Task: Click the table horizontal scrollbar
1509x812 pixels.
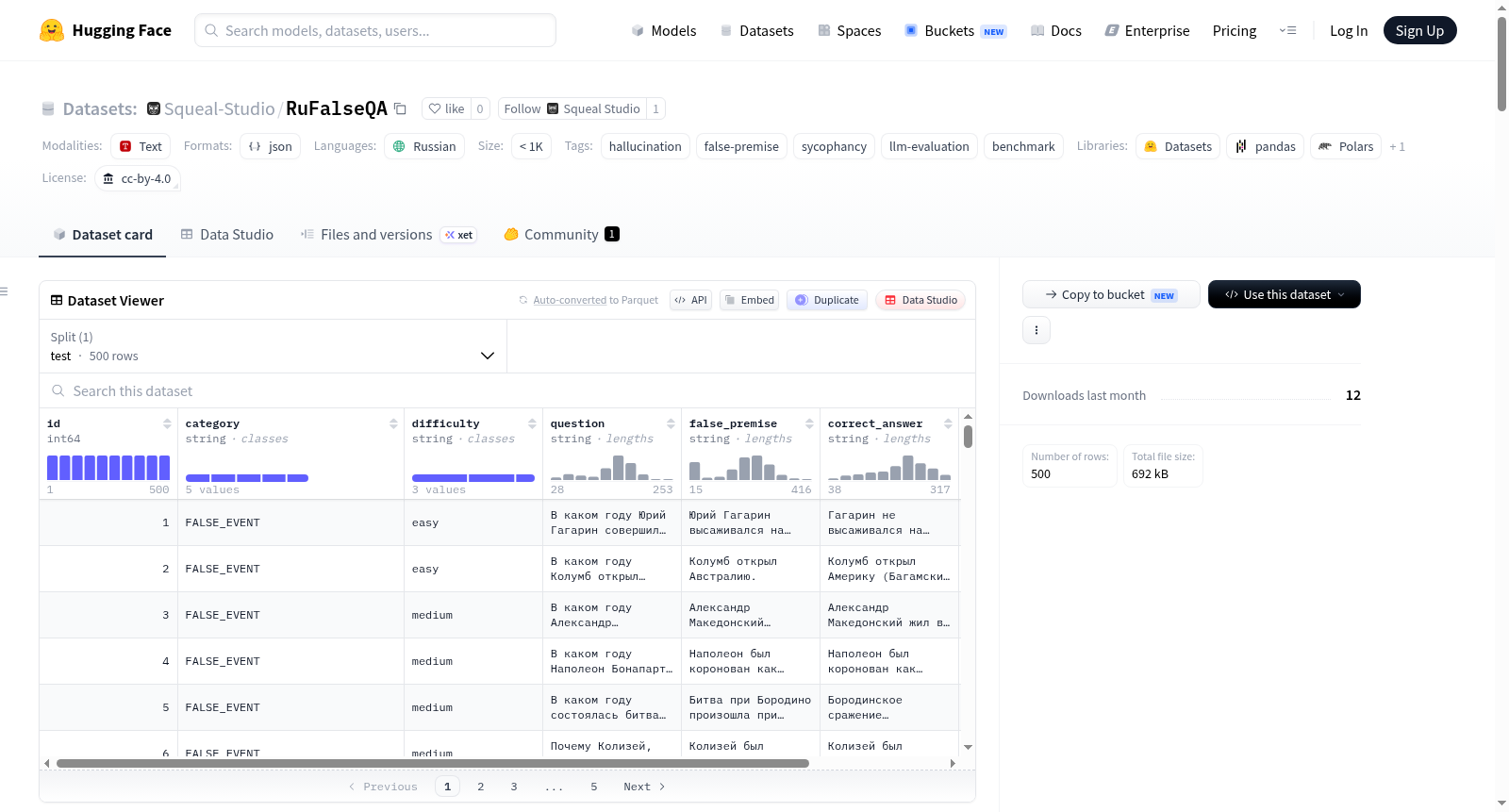Action: coord(433,763)
